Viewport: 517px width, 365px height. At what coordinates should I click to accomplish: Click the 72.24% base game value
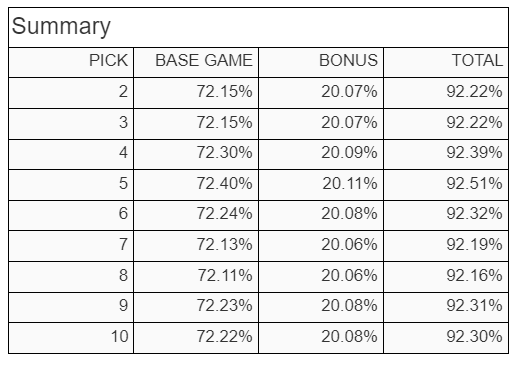224,213
